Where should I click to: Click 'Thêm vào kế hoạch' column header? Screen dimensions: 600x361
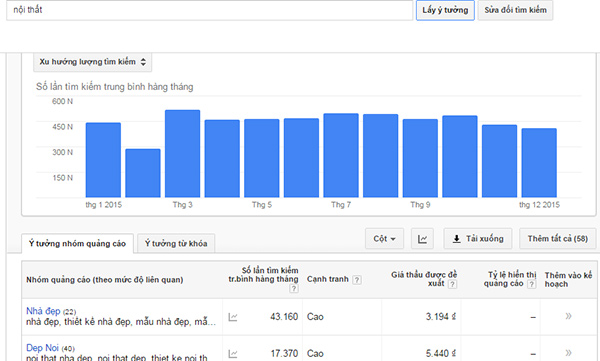(568, 279)
